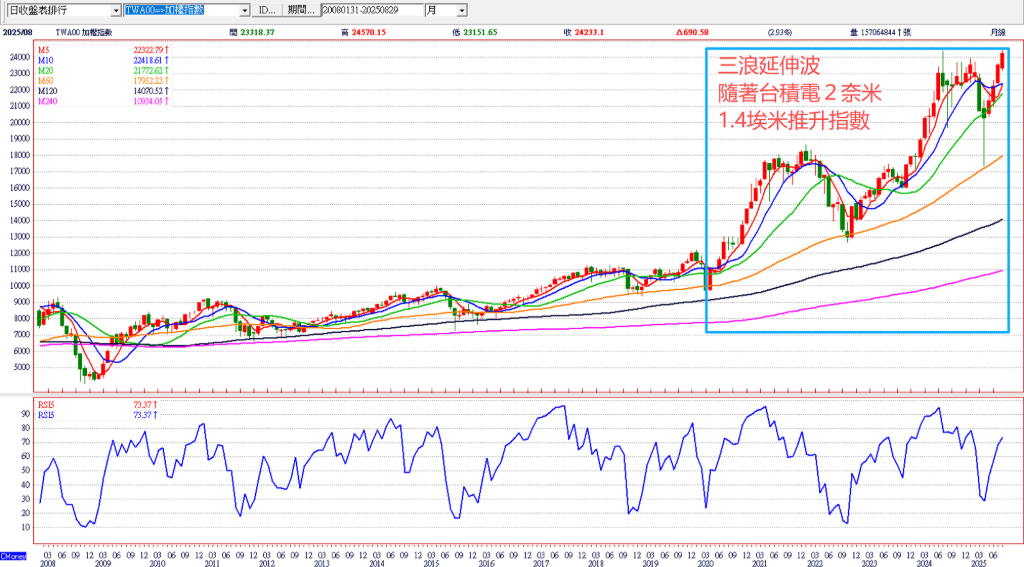Open the 月 period type dropdown

point(461,10)
